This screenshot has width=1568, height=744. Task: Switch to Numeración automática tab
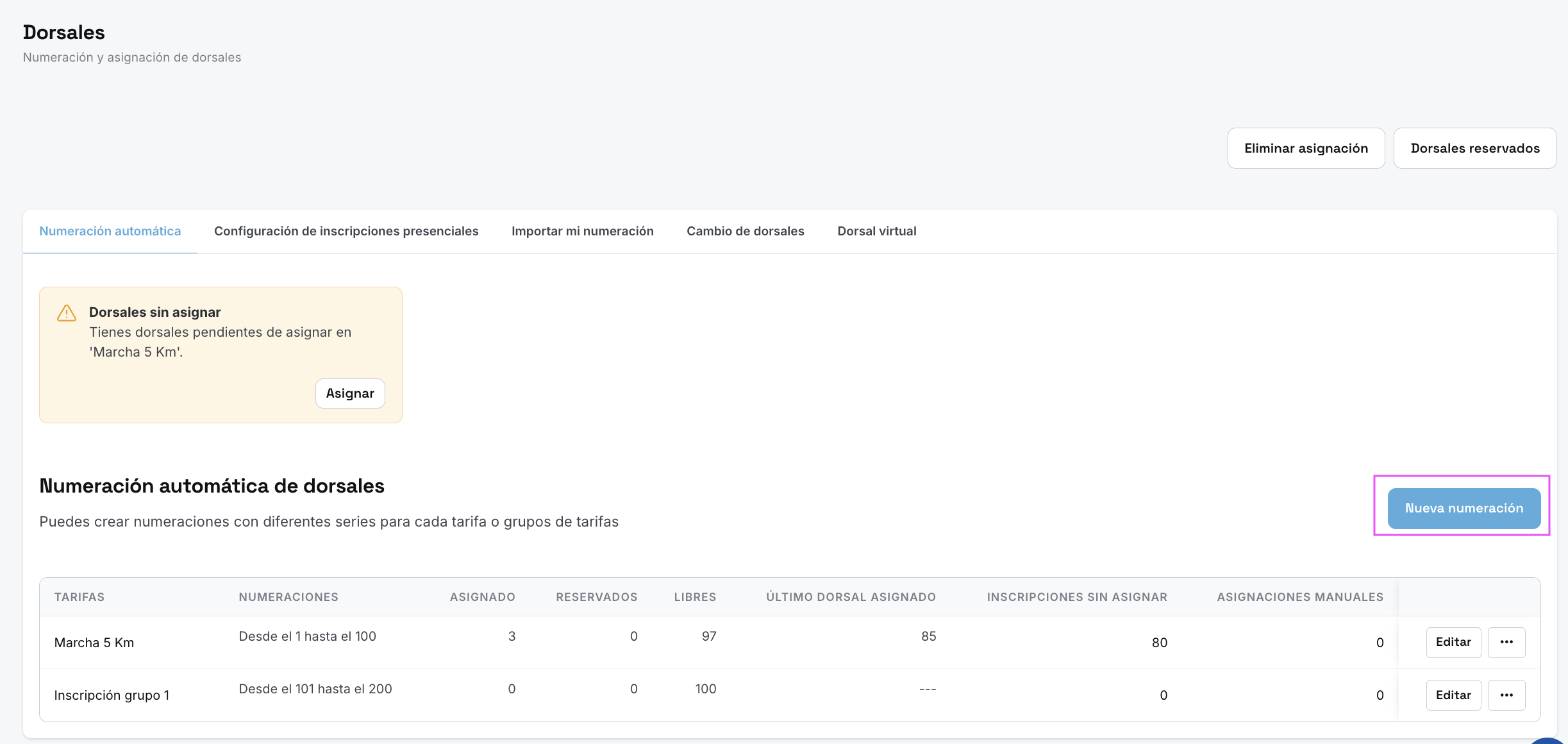click(x=110, y=231)
